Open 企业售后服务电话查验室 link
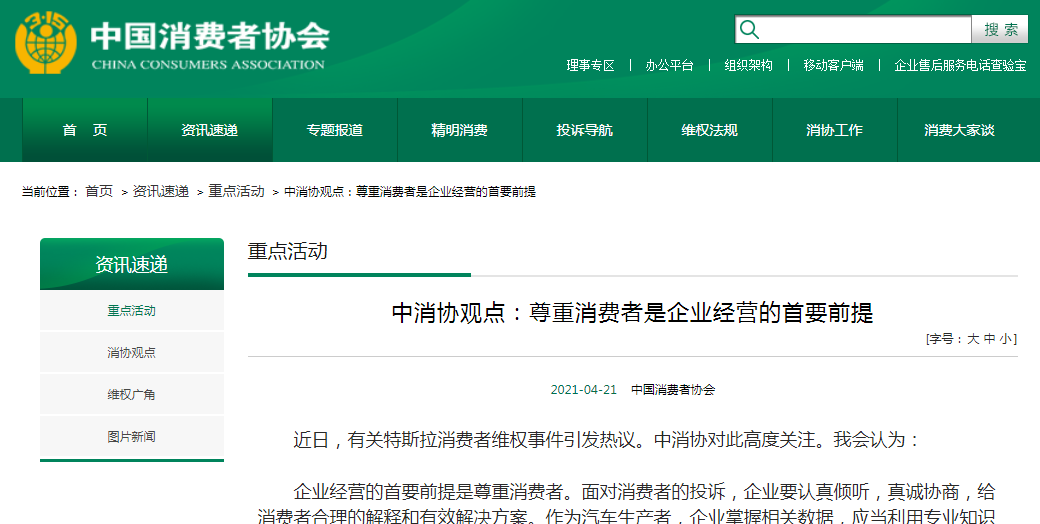Screen dimensions: 1040x524 [x=960, y=65]
